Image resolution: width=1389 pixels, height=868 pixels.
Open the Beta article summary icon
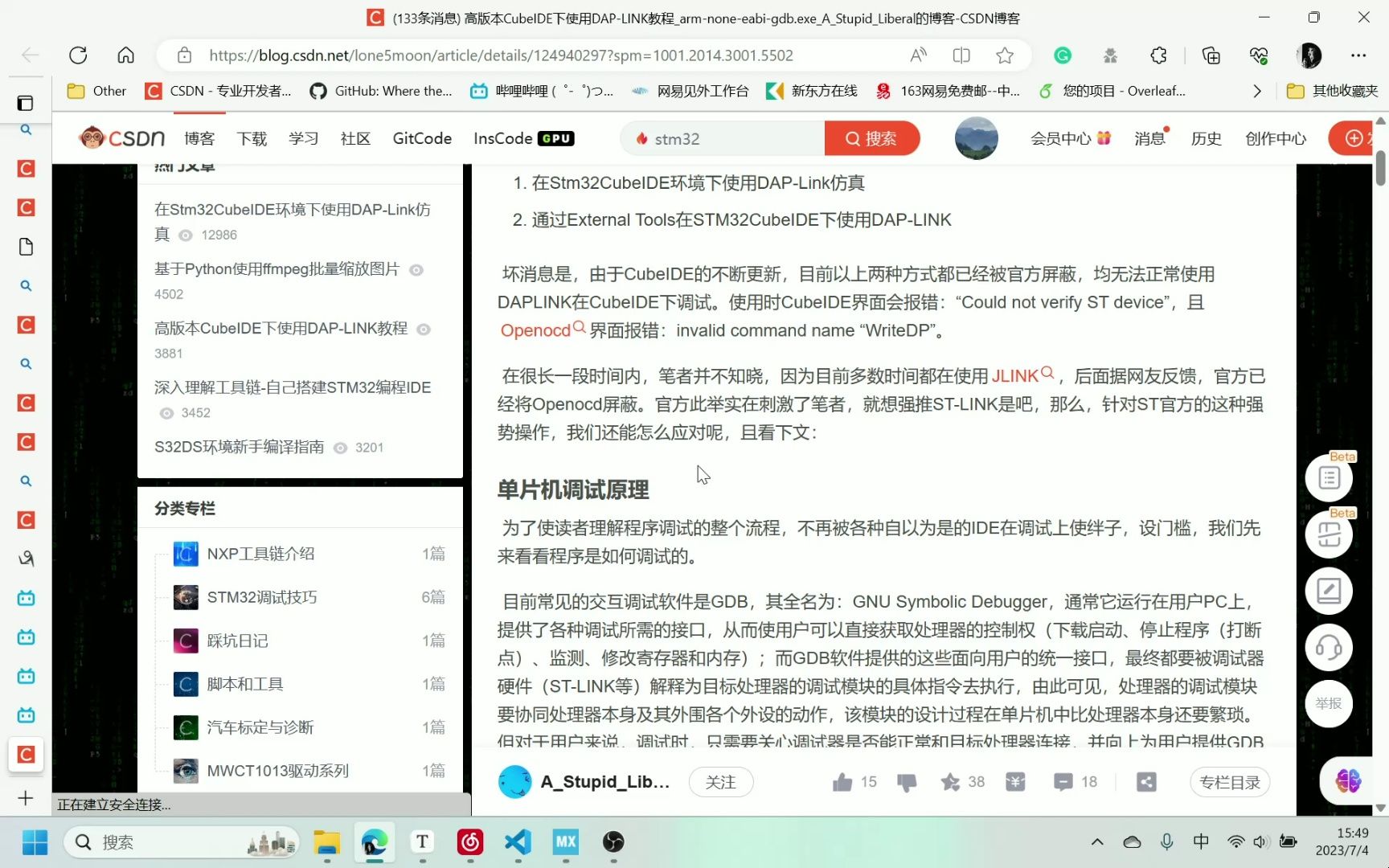(x=1329, y=477)
